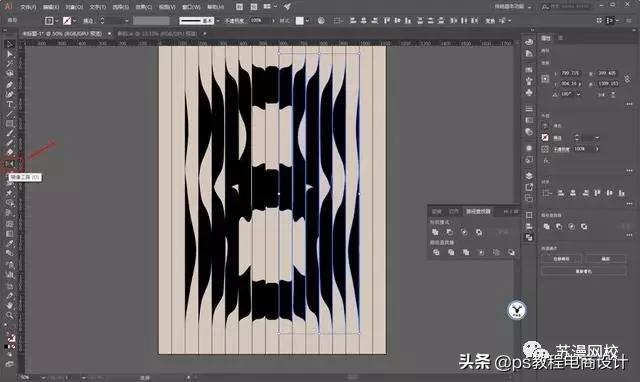Select the Zoom magnifier tool
The height and width of the screenshot is (382, 640).
(x=10, y=315)
